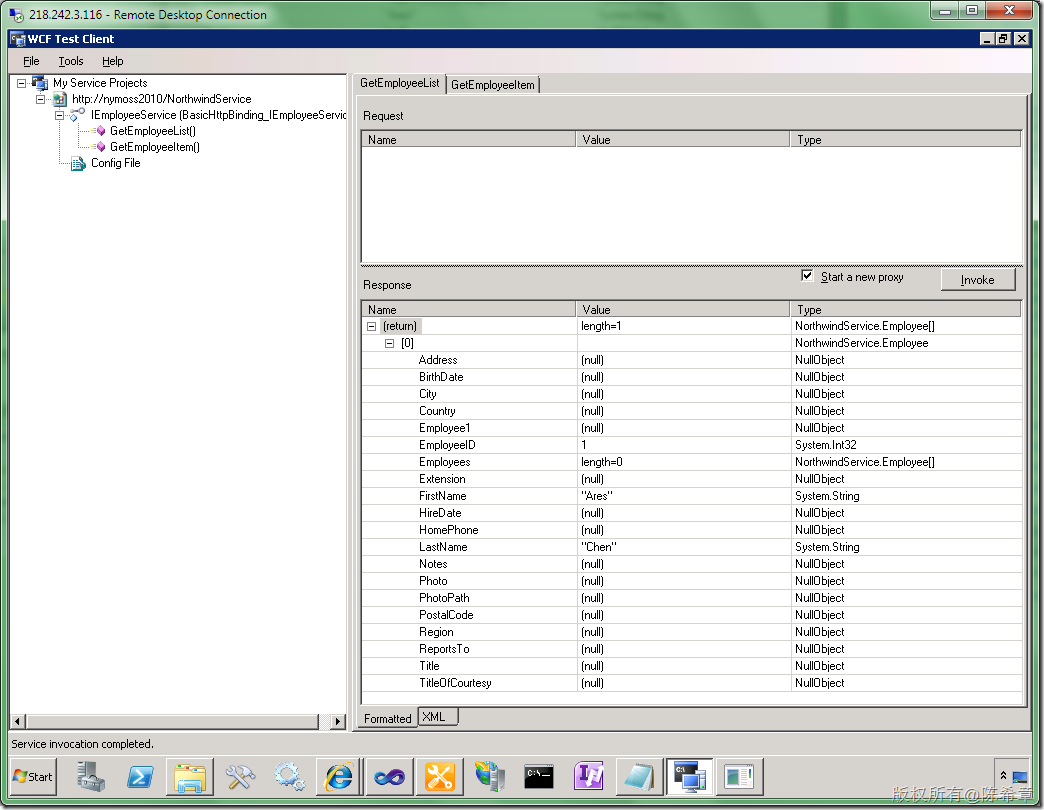Select the BirthDate row name

(x=441, y=377)
